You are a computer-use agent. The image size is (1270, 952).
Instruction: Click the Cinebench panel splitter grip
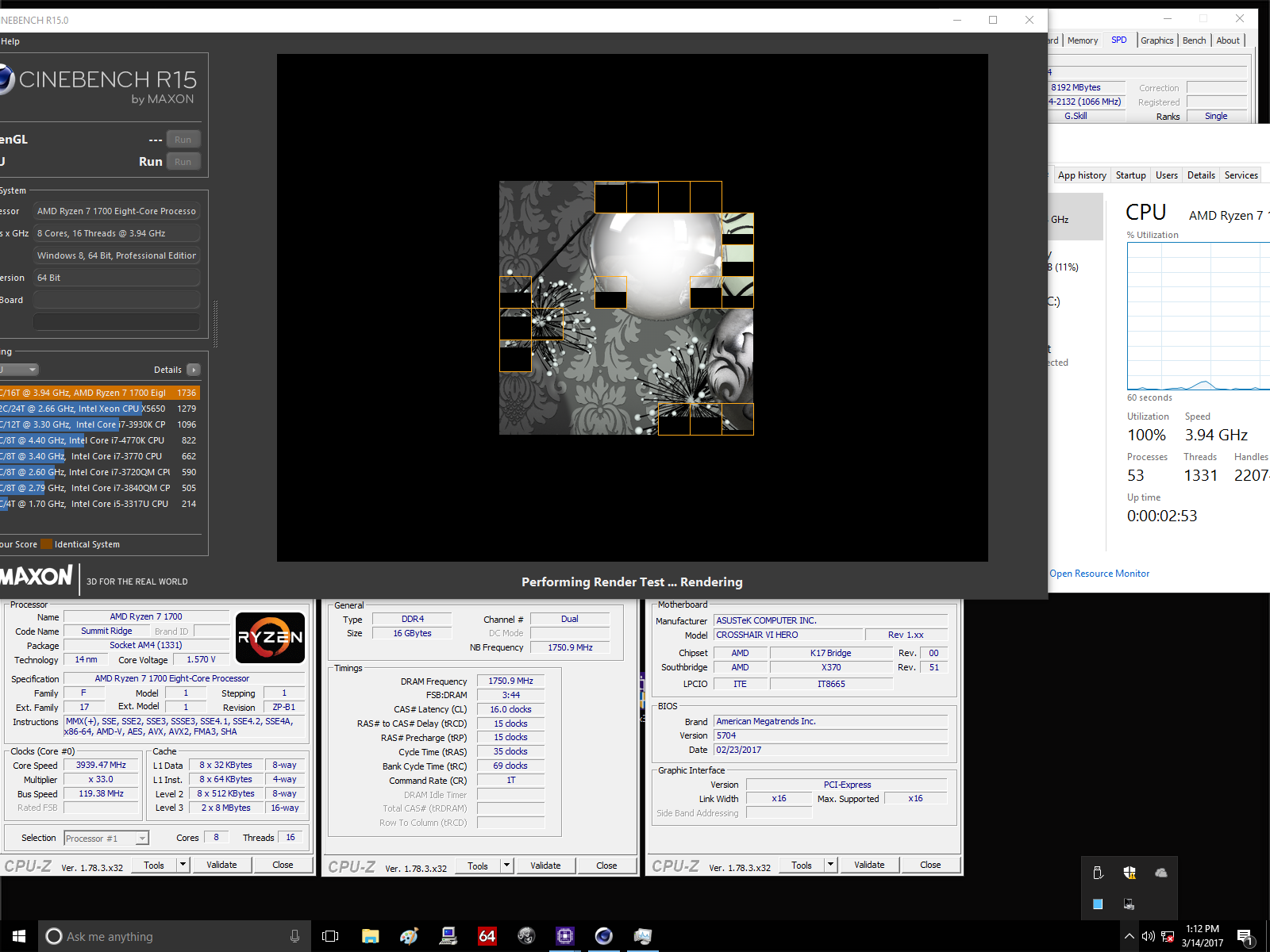click(215, 324)
